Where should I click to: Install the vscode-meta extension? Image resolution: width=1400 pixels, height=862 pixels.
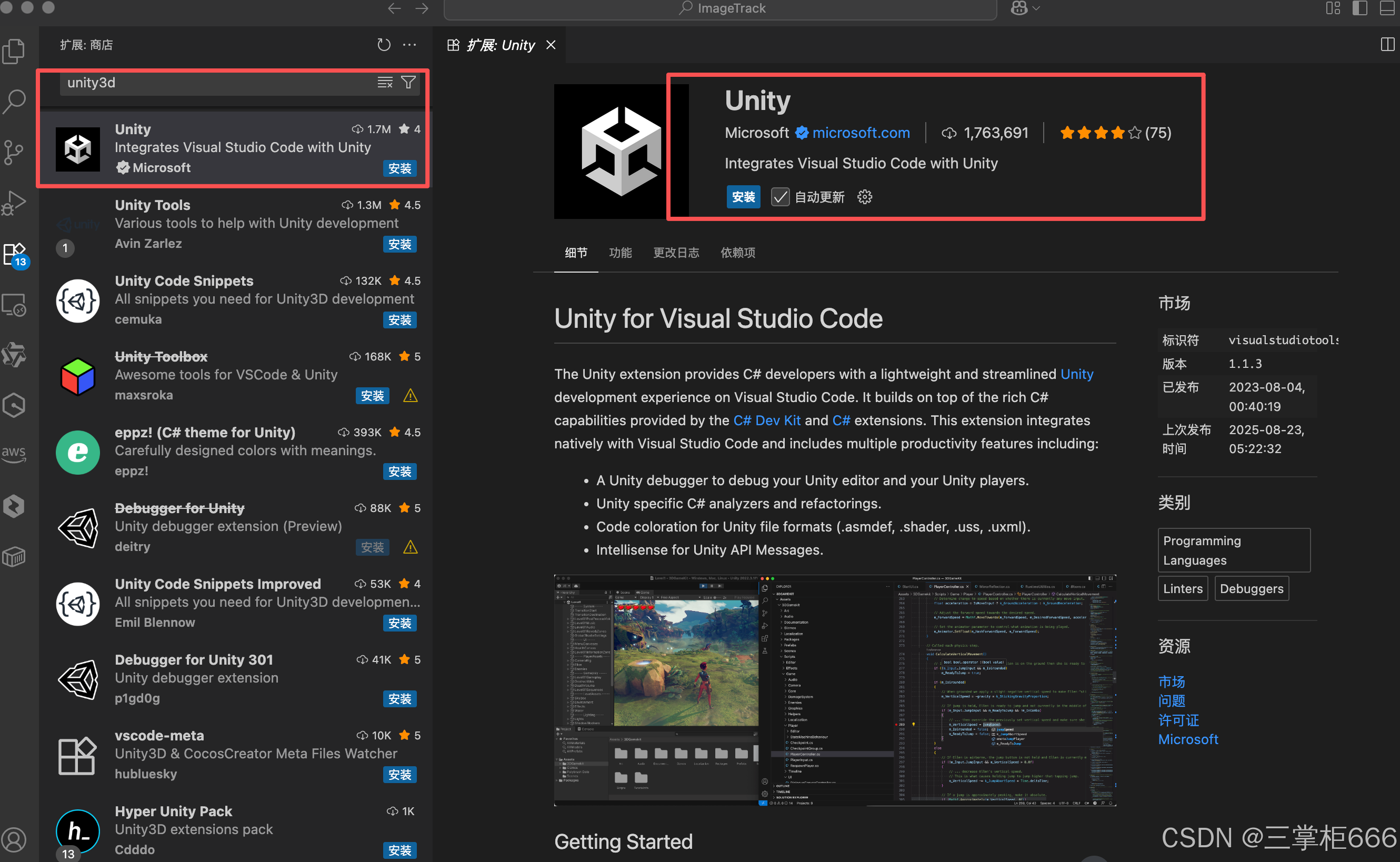(x=399, y=775)
